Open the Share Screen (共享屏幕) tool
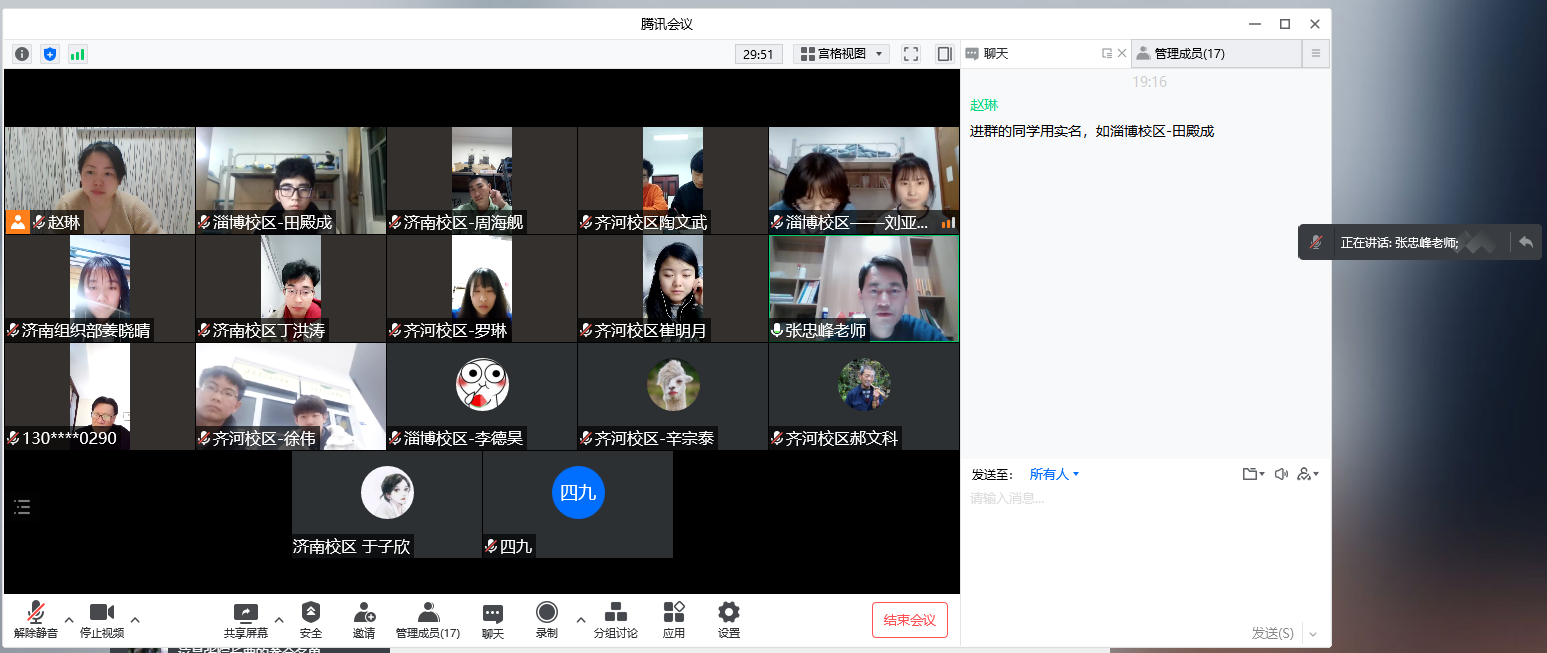1547x653 pixels. tap(246, 620)
